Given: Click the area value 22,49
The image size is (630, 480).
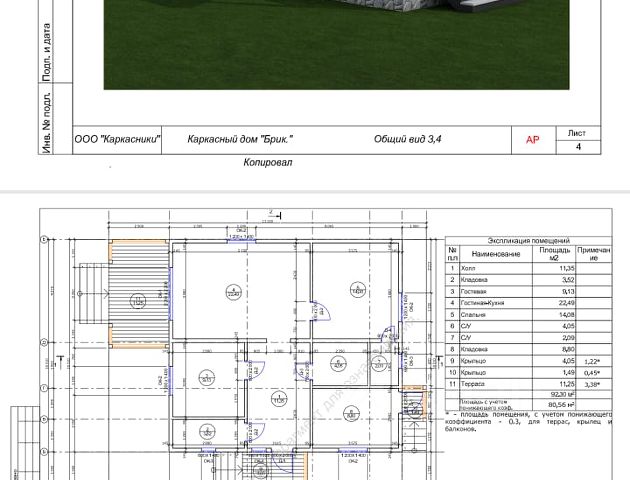Looking at the screenshot, I should tap(567, 303).
